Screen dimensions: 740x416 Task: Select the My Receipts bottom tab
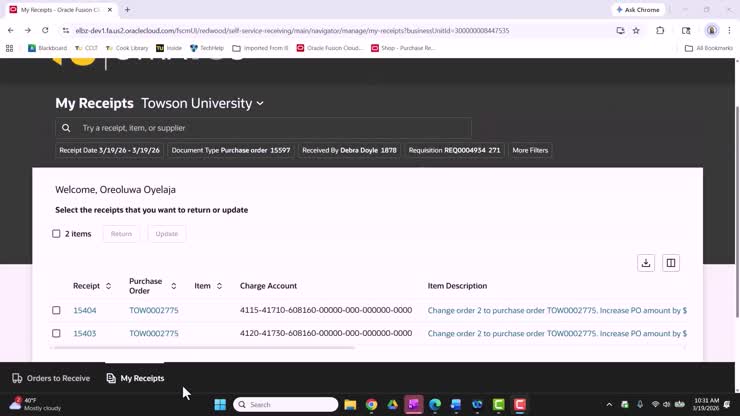click(x=135, y=378)
